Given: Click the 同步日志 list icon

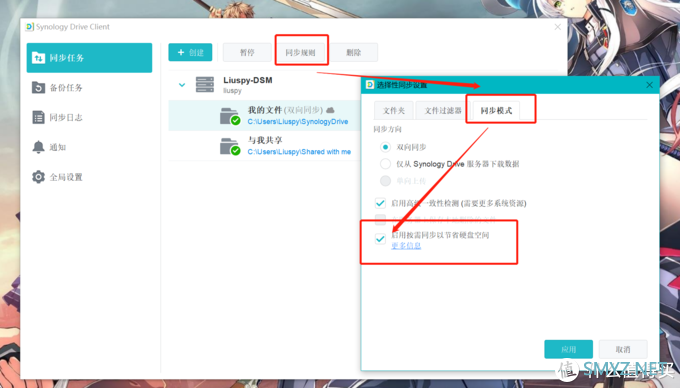Looking at the screenshot, I should 38,117.
